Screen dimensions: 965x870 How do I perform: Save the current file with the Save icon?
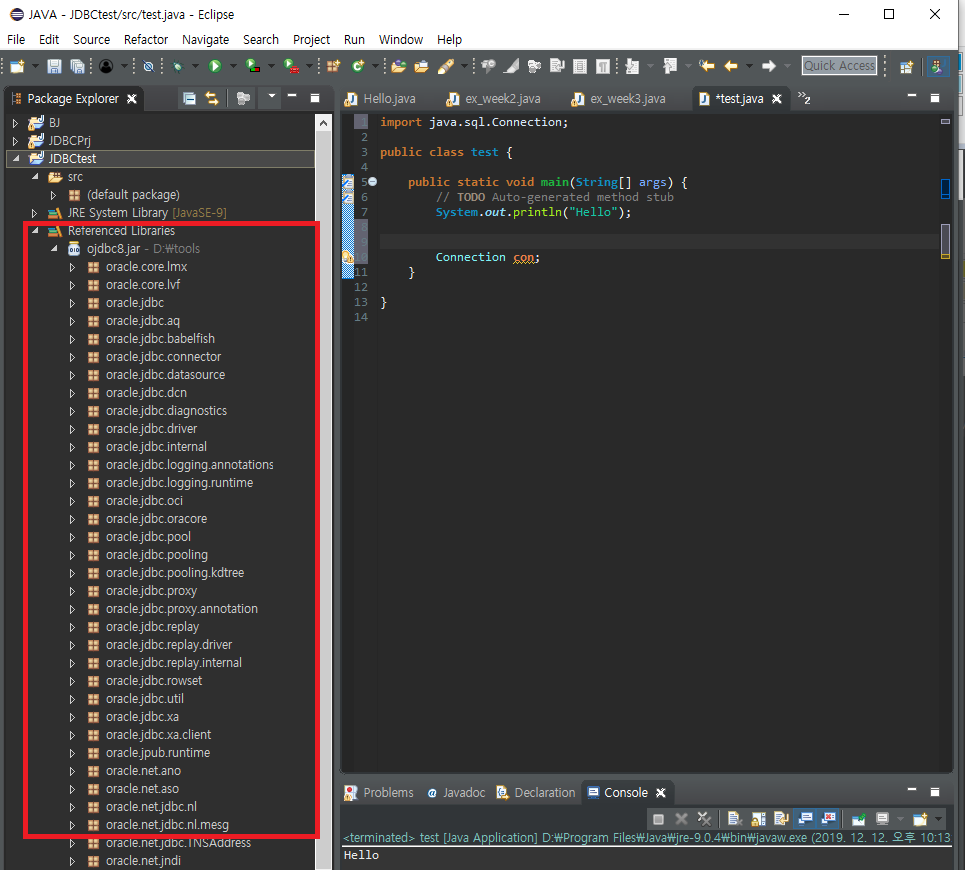pyautogui.click(x=54, y=66)
